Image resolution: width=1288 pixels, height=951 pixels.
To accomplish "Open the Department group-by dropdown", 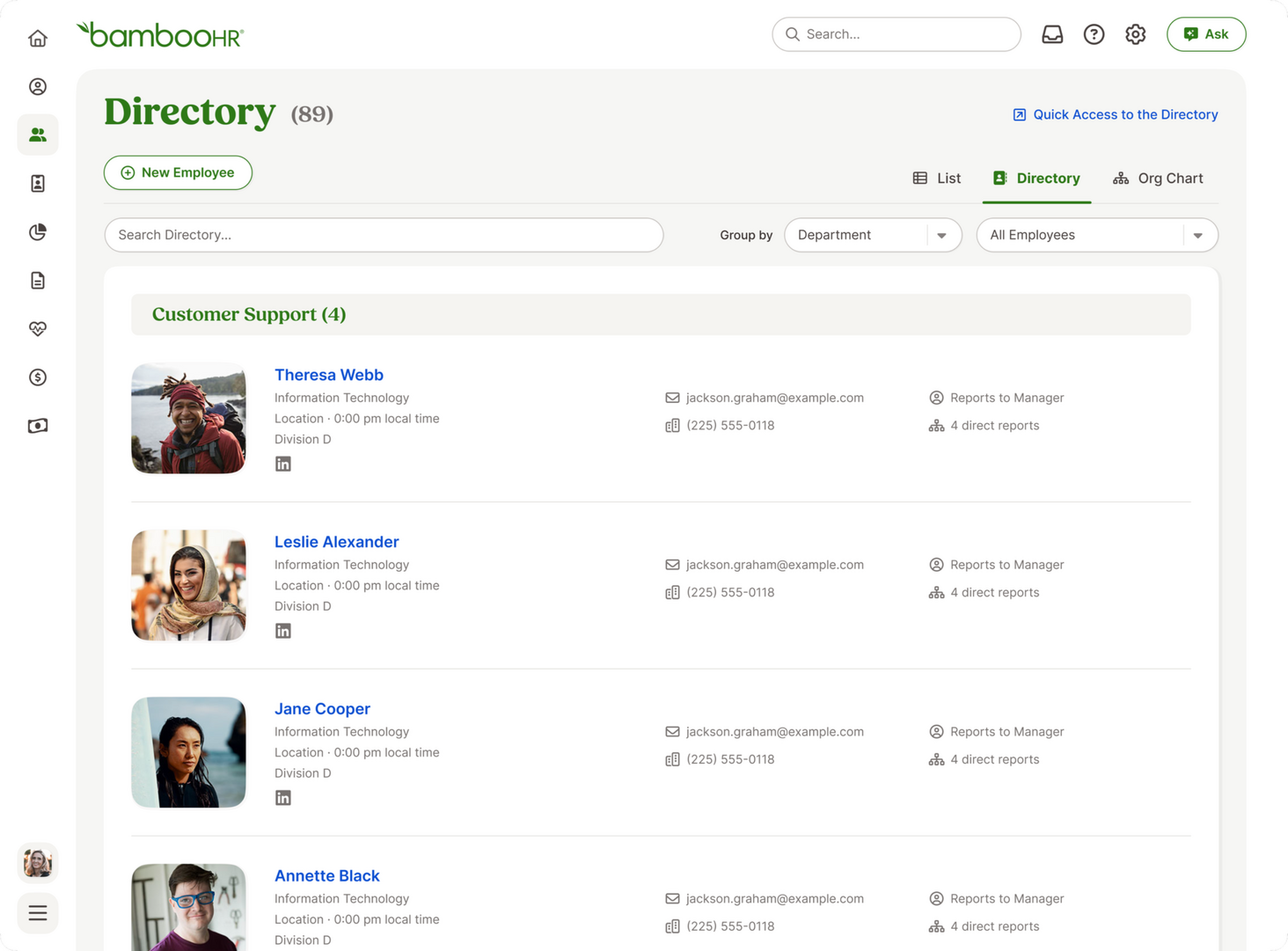I will tap(873, 235).
